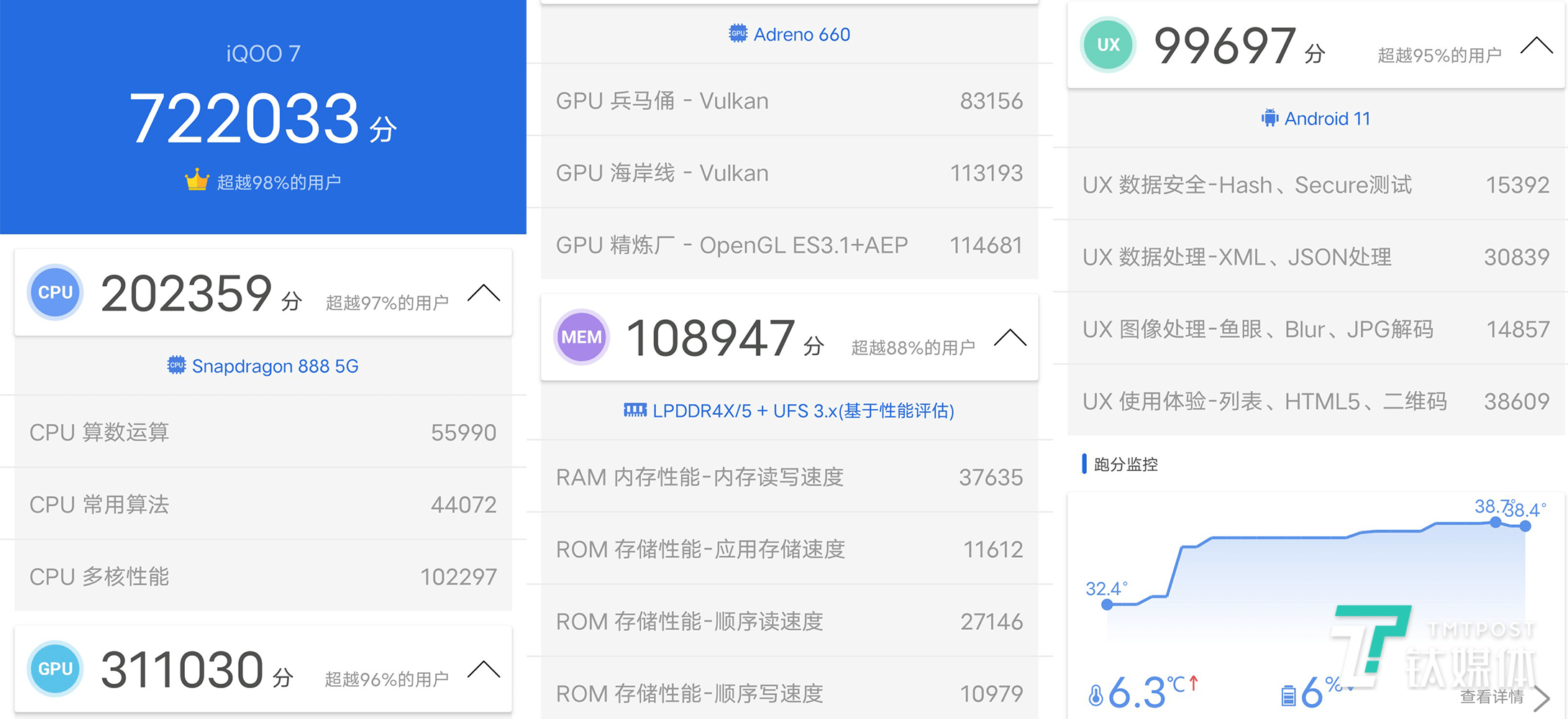The height and width of the screenshot is (719, 1568).
Task: Collapse the CPU 202359 score section
Action: coord(485,291)
